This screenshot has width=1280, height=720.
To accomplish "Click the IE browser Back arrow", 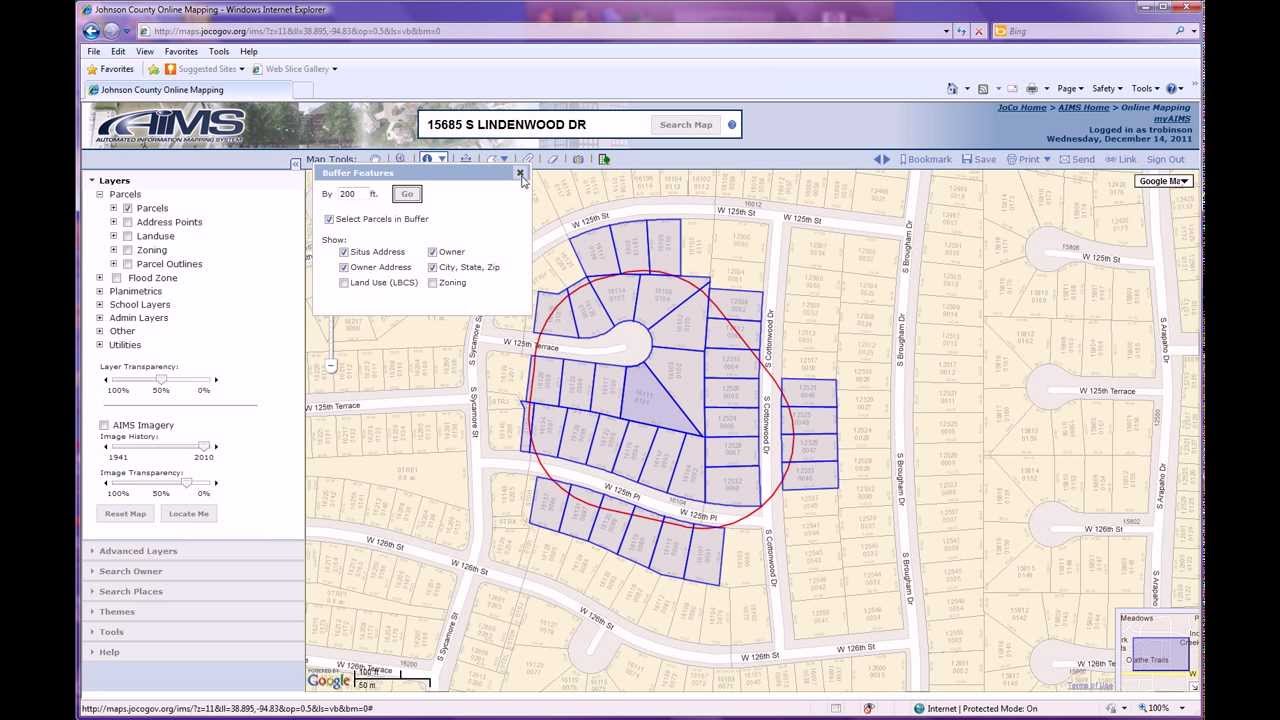I will [91, 31].
